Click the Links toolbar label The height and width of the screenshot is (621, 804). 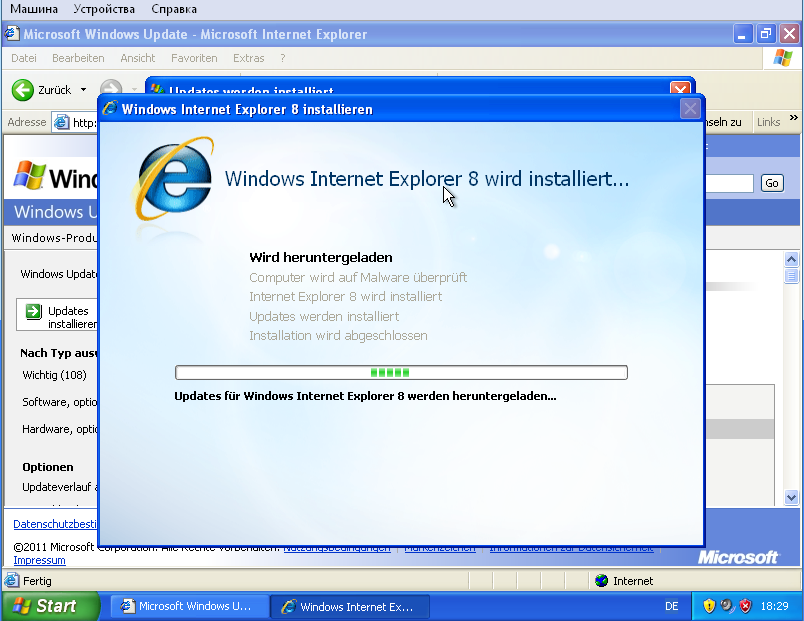tap(768, 122)
